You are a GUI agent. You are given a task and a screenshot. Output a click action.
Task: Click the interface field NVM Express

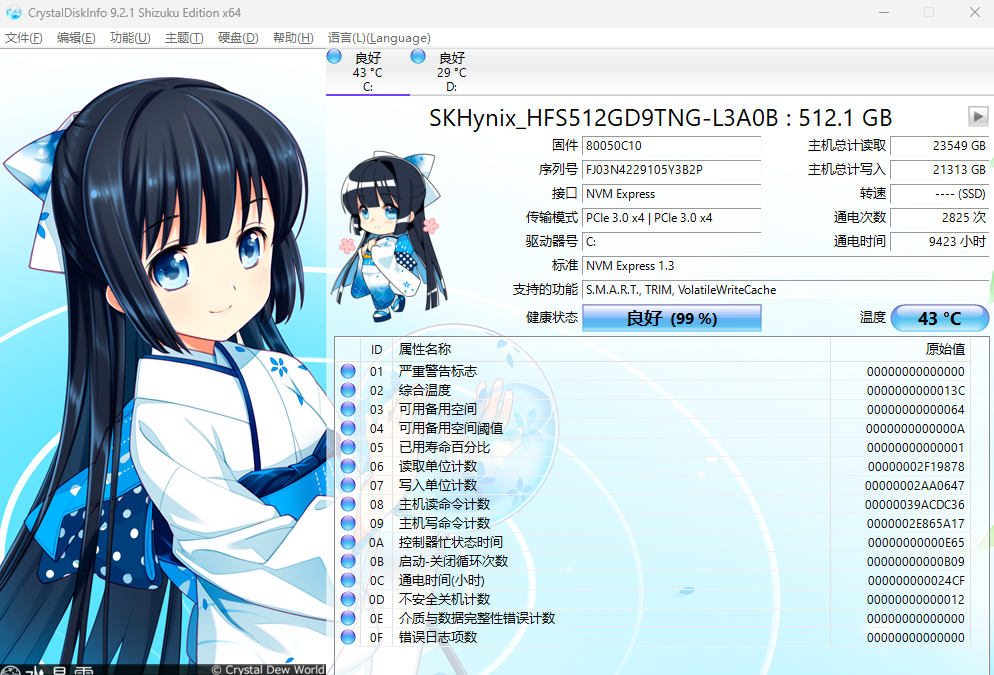(671, 194)
